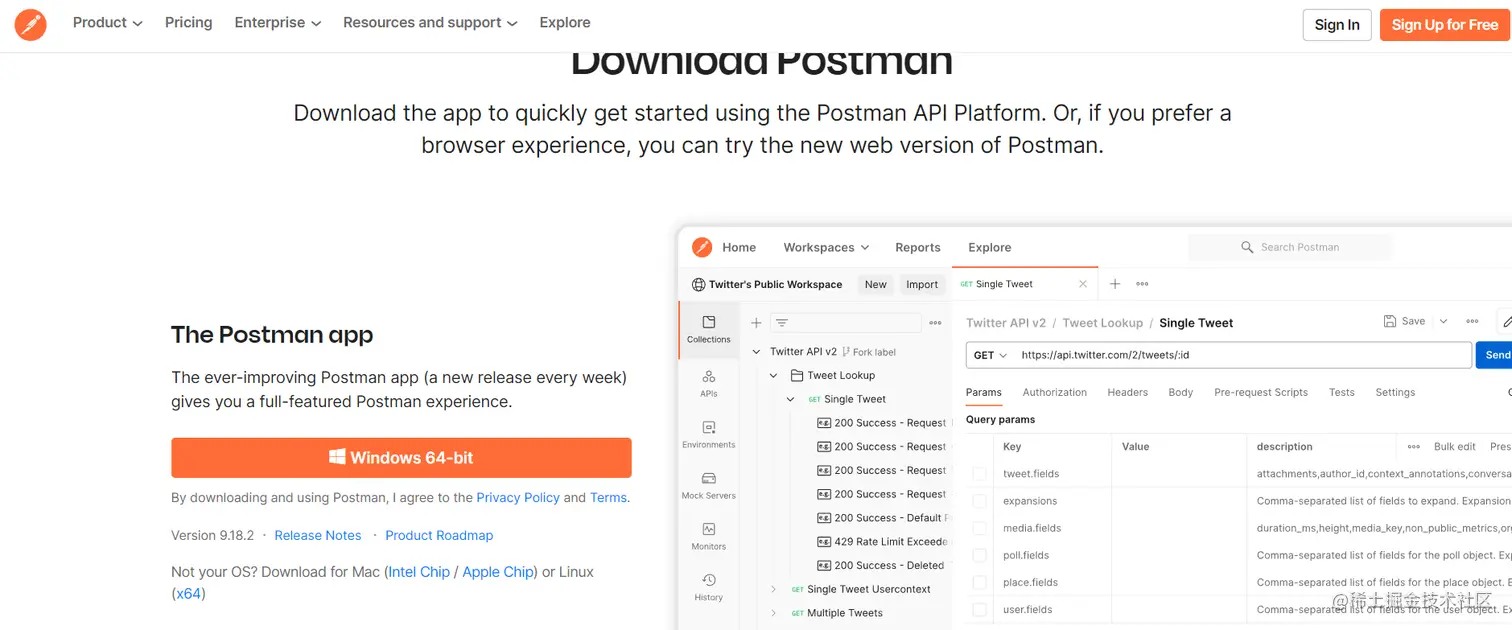
Task: Click the Postman logo inside the app preview
Action: pyautogui.click(x=702, y=247)
